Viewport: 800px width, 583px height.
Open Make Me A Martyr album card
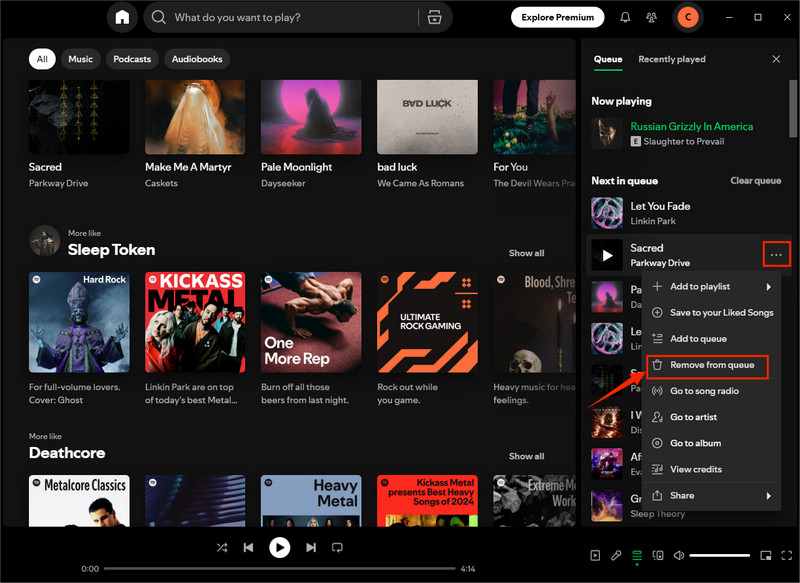195,134
